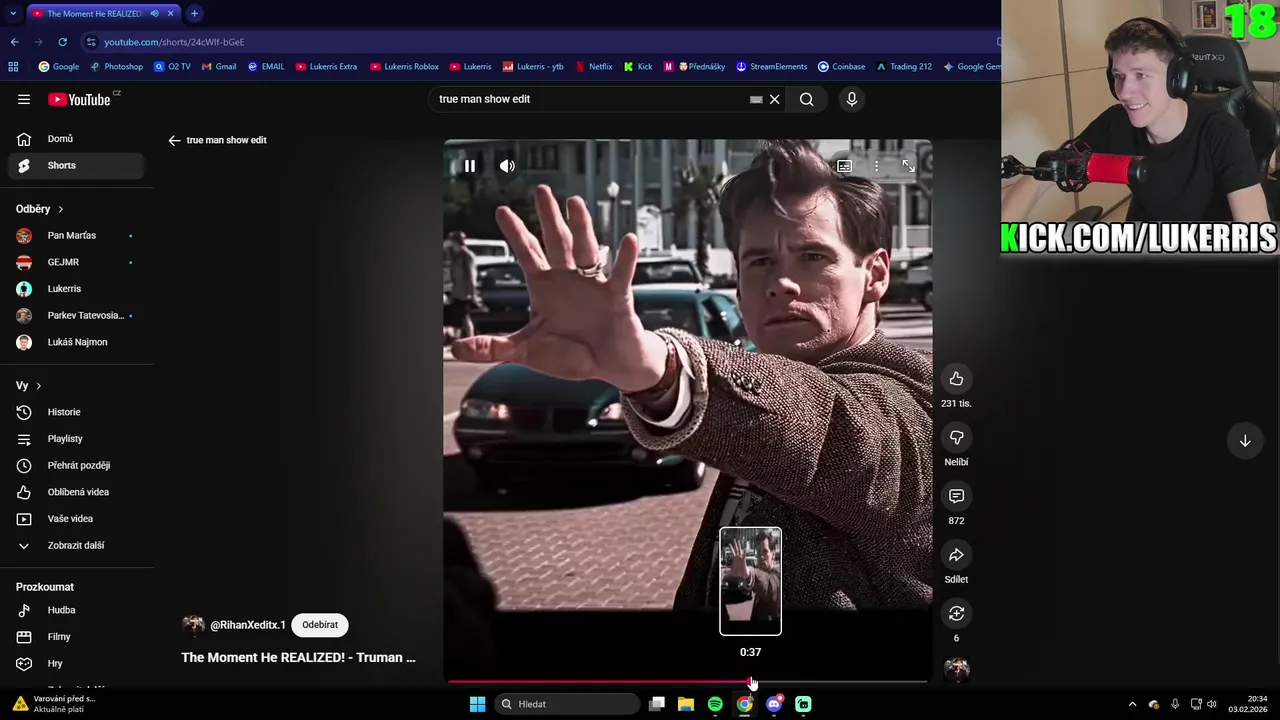The width and height of the screenshot is (1280, 720).
Task: Open Playlisty in the sidebar
Action: pos(76,439)
